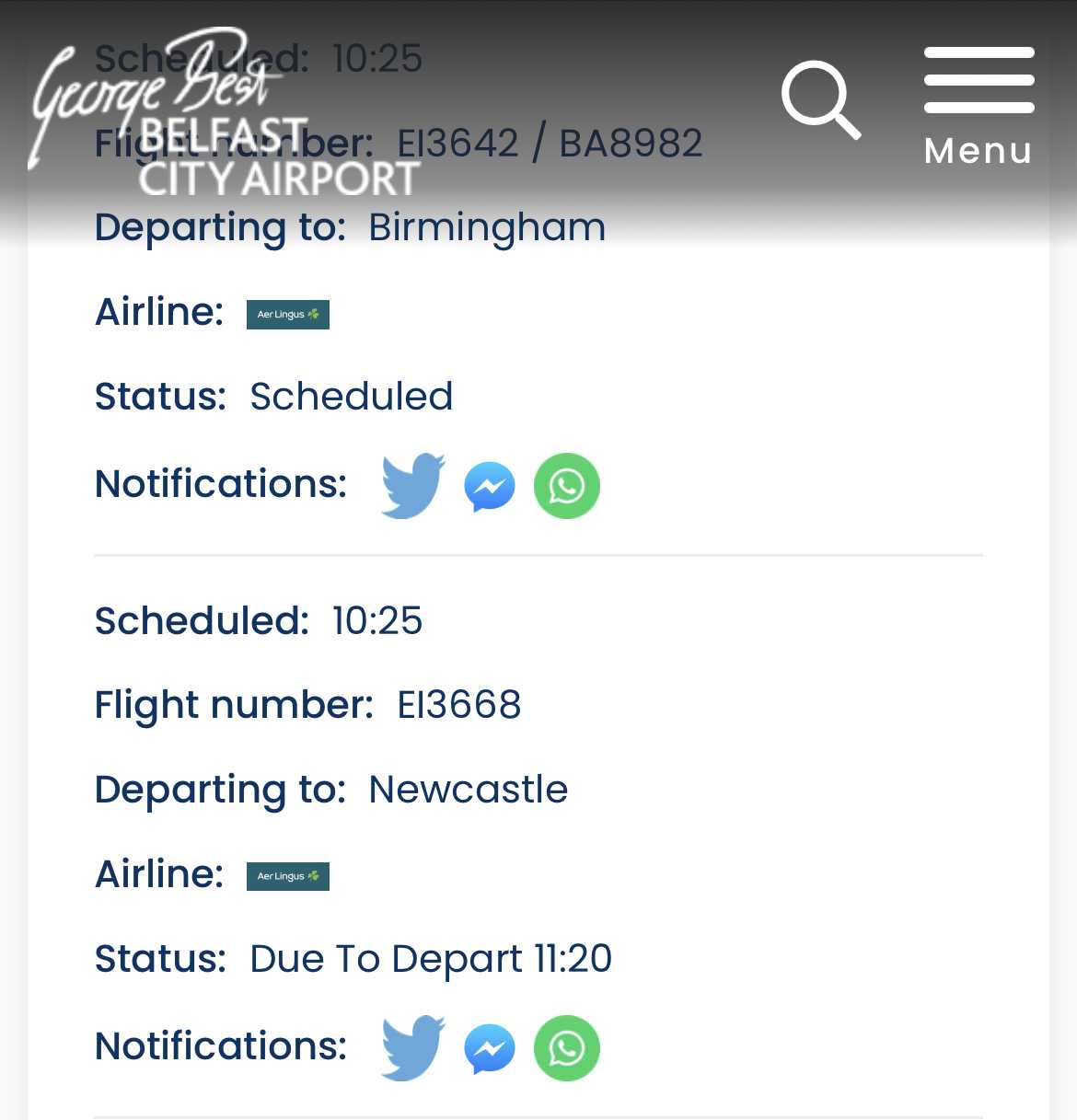Open the hamburger Menu
This screenshot has width=1077, height=1120.
tap(979, 80)
